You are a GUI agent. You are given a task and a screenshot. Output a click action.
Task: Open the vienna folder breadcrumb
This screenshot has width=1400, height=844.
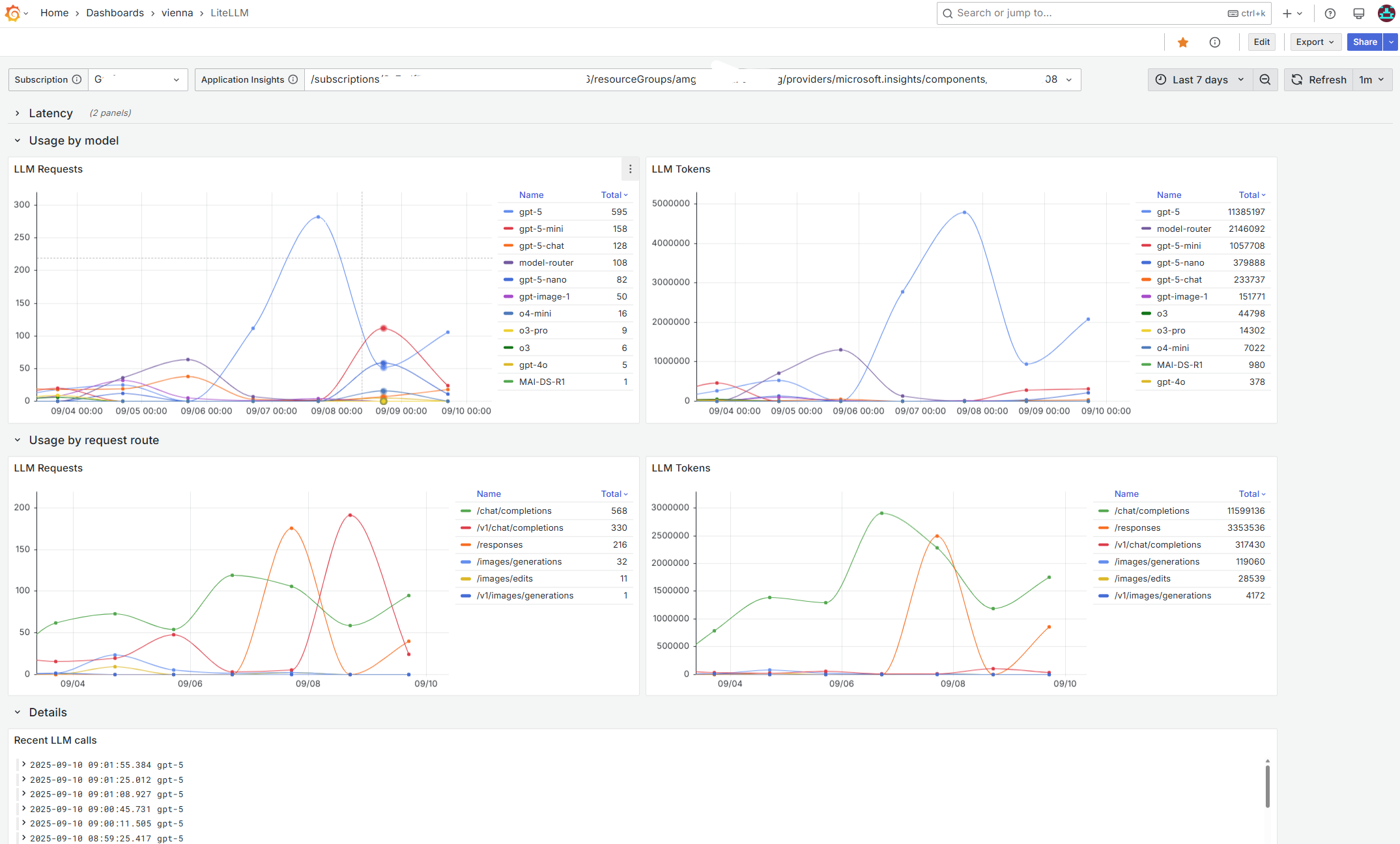click(x=177, y=13)
